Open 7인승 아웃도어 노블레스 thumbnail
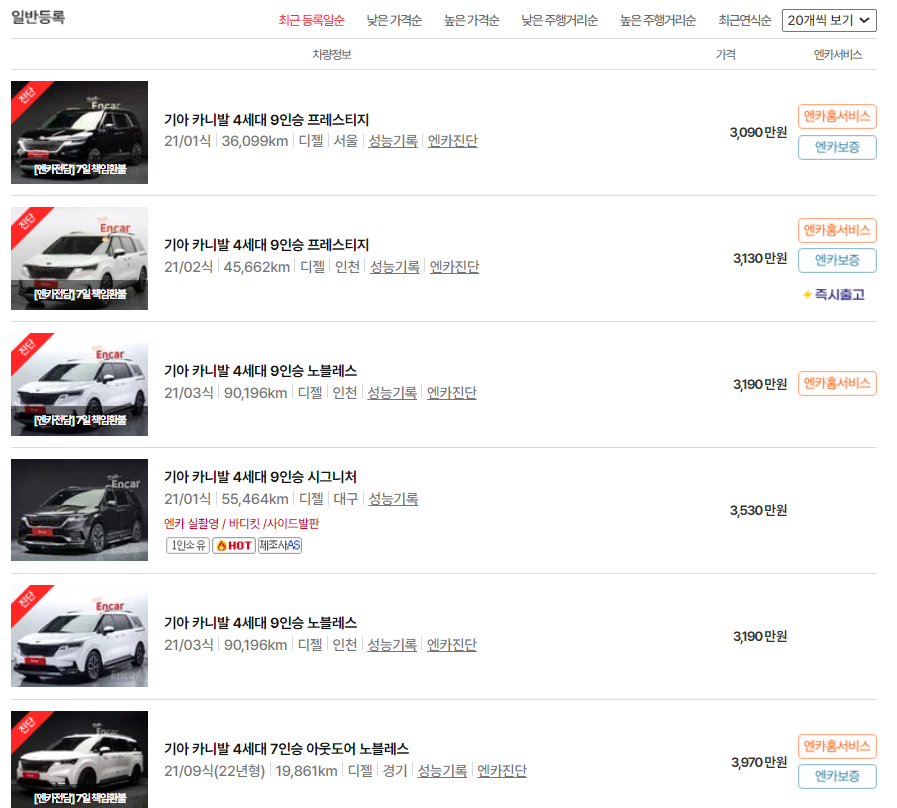The height and width of the screenshot is (808, 897). click(x=80, y=759)
